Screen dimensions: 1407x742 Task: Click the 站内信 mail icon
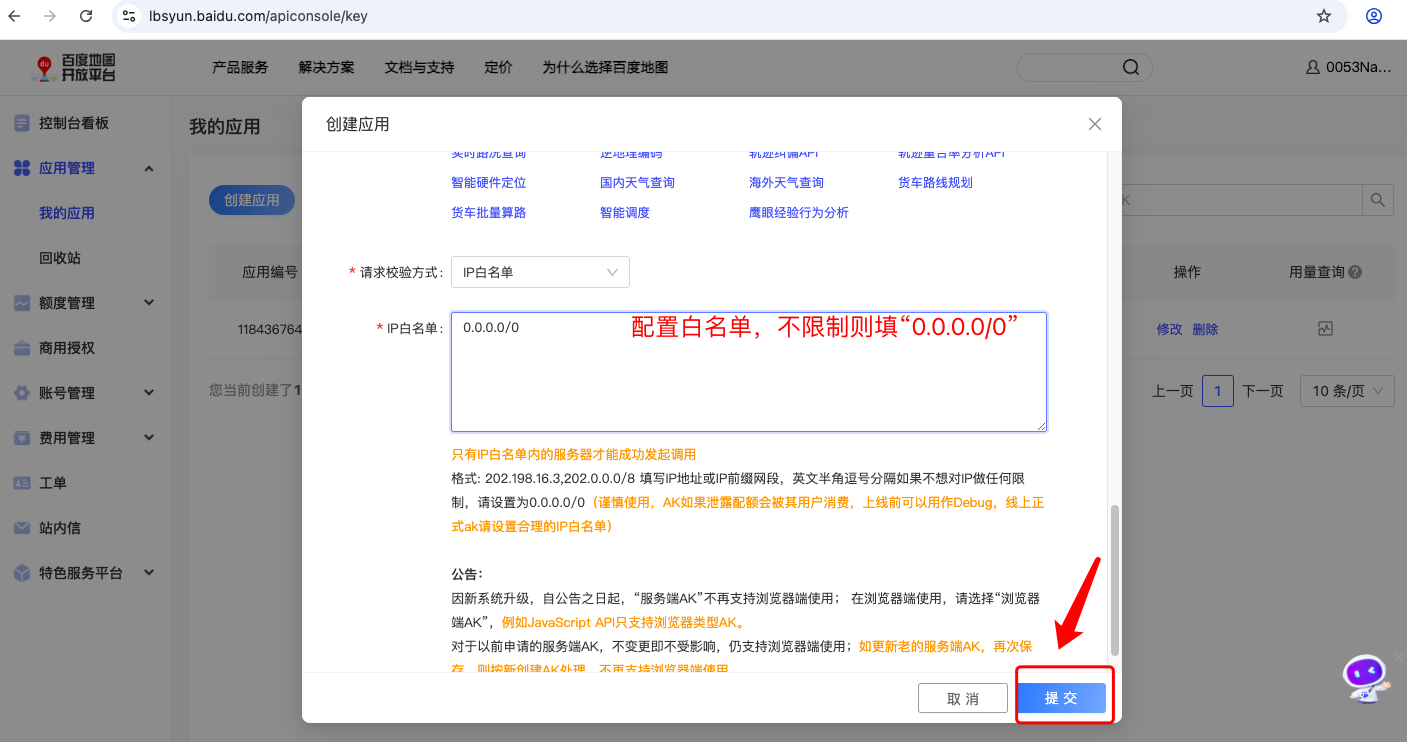pyautogui.click(x=21, y=528)
